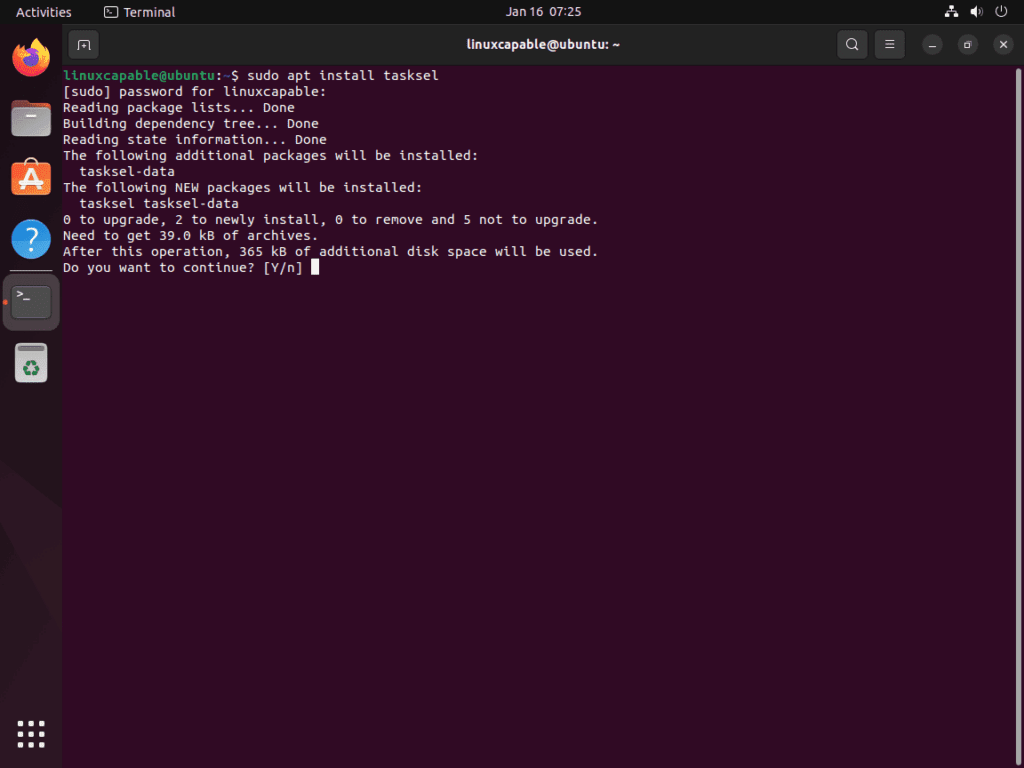
Task: Open the Terminal app menu in the top bar
Action: pyautogui.click(x=139, y=12)
